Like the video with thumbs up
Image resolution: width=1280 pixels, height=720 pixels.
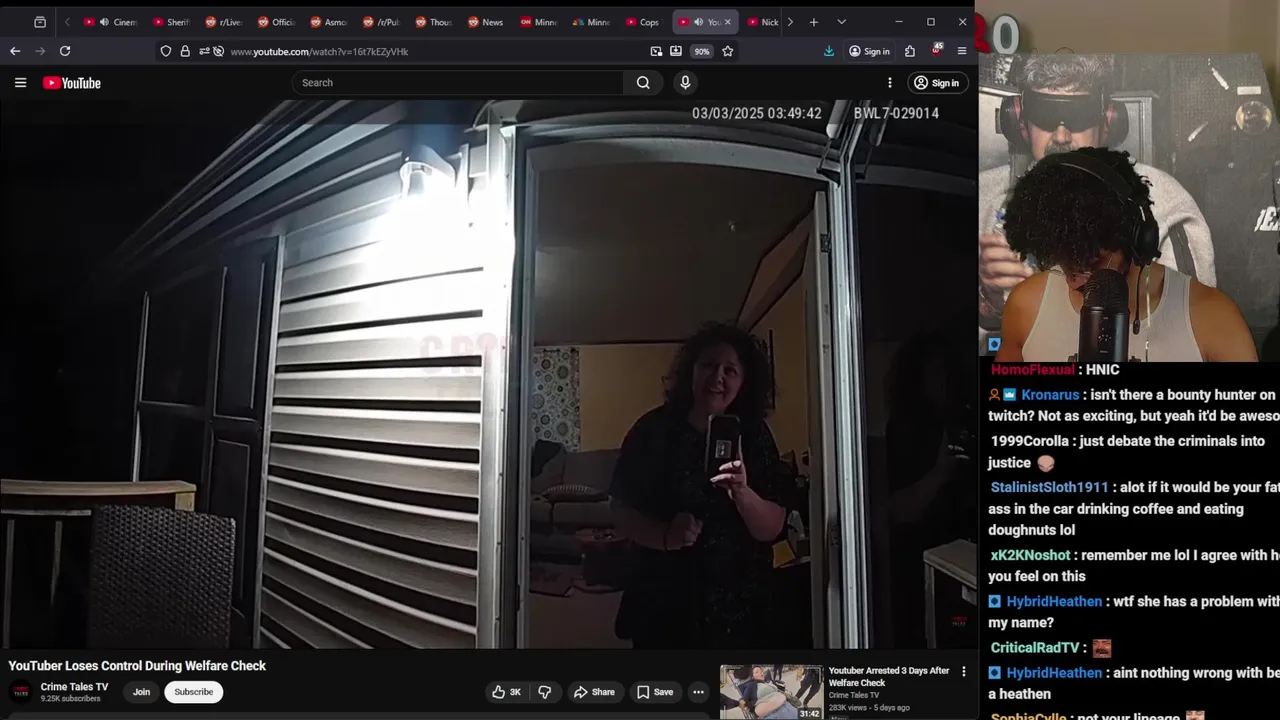pos(507,692)
